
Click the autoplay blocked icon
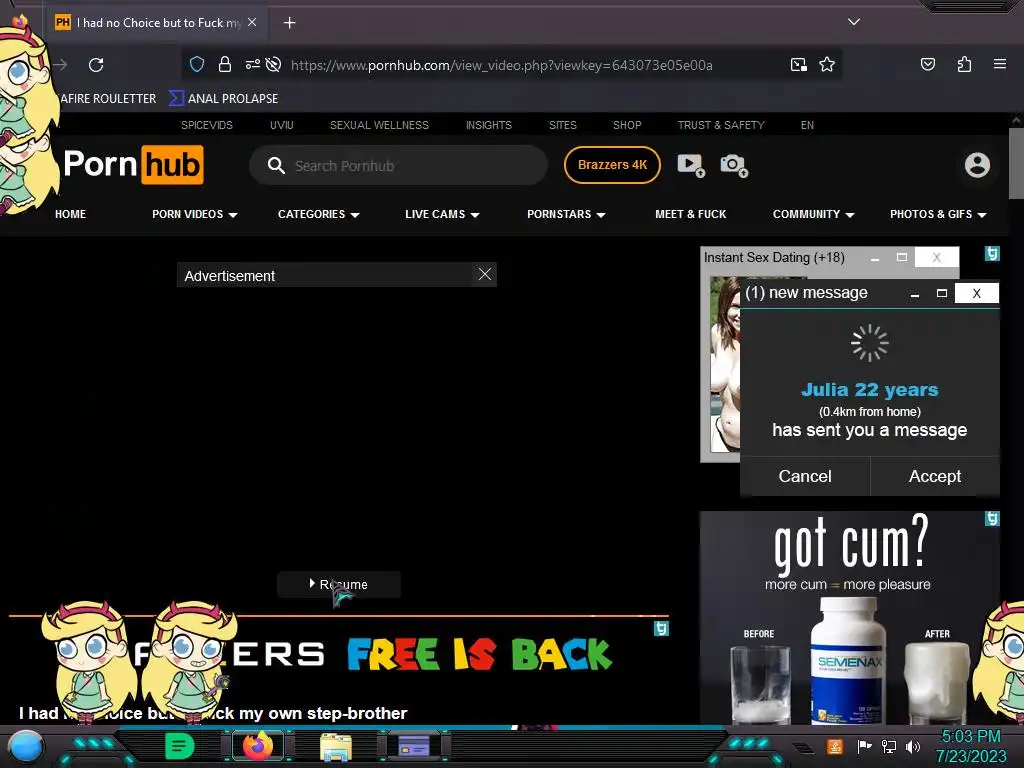tap(274, 64)
